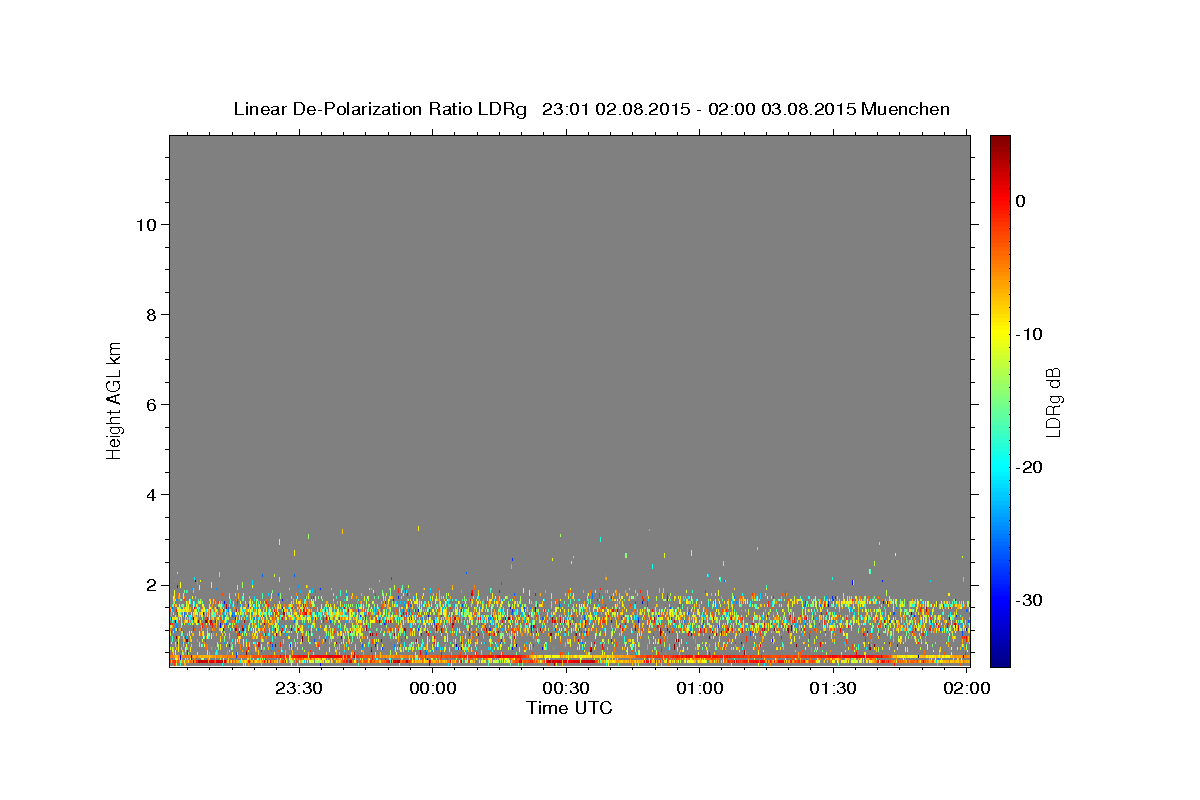The height and width of the screenshot is (800, 1200).
Task: Click the colorbar value -30 label
Action: 1030,600
